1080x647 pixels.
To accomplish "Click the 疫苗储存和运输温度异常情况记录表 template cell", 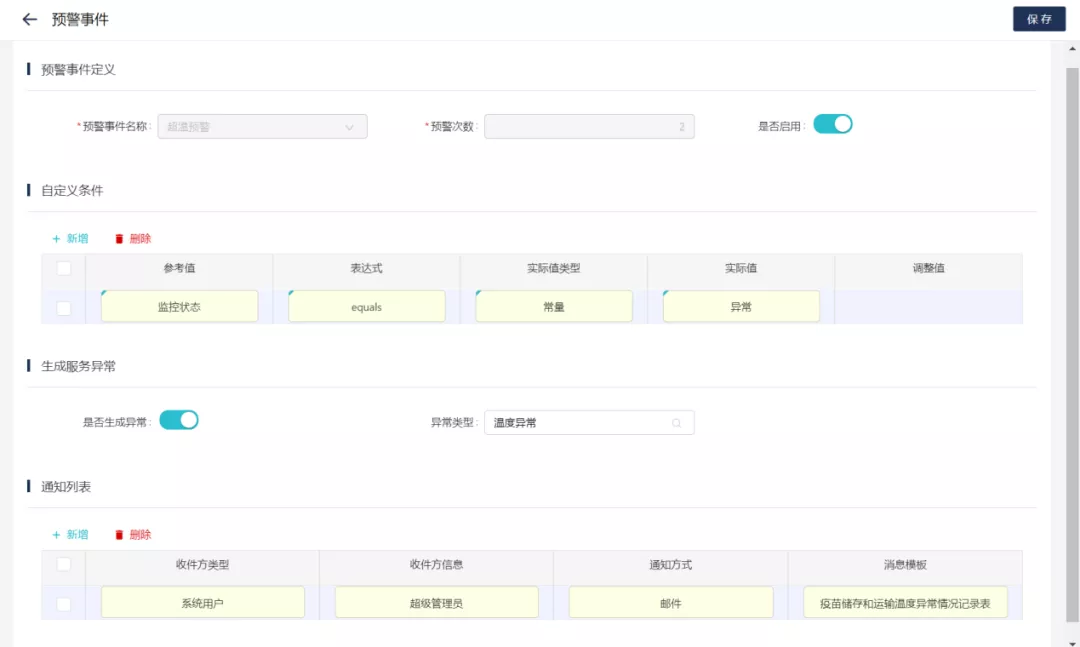I will (x=905, y=603).
